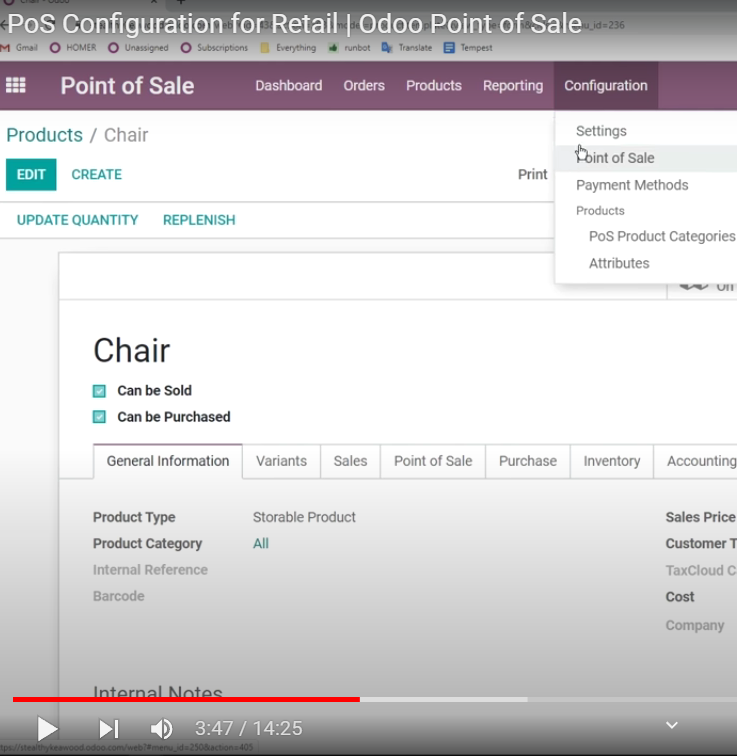Click the video time display 3:47 / 14:25
This screenshot has height=756, width=737.
(248, 729)
